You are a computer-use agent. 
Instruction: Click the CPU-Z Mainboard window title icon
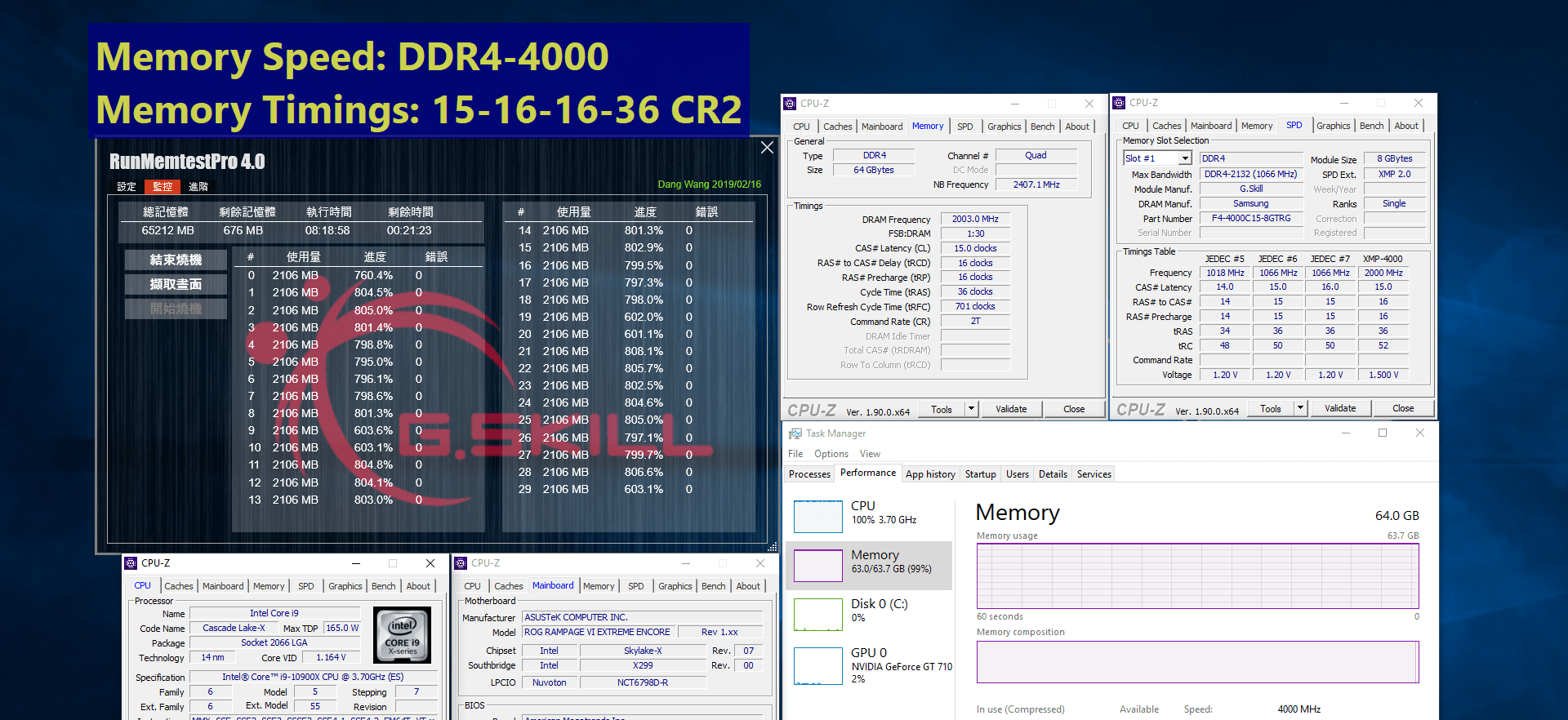coord(461,563)
